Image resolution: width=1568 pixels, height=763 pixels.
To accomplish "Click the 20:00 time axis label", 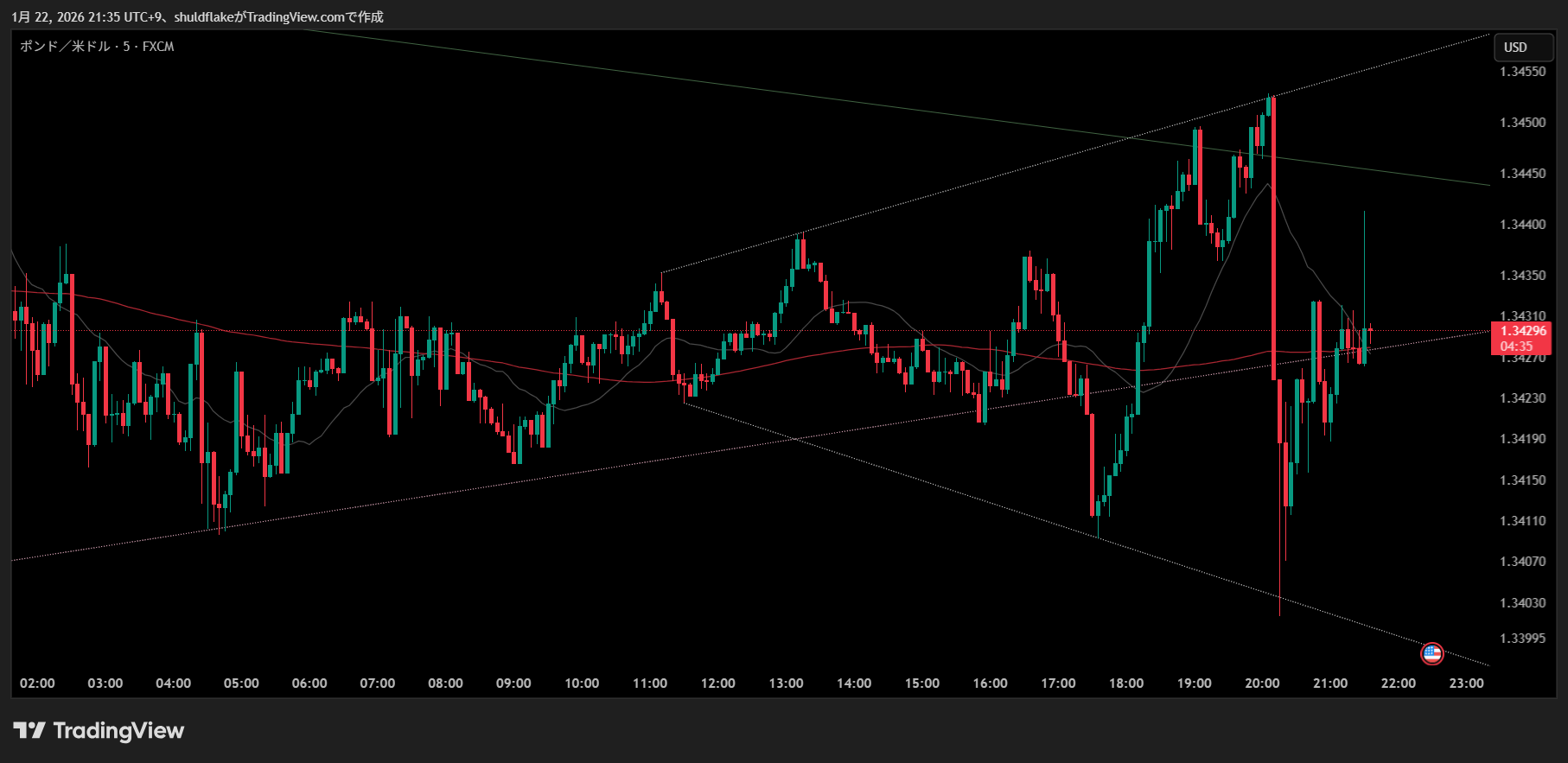I will click(1262, 684).
